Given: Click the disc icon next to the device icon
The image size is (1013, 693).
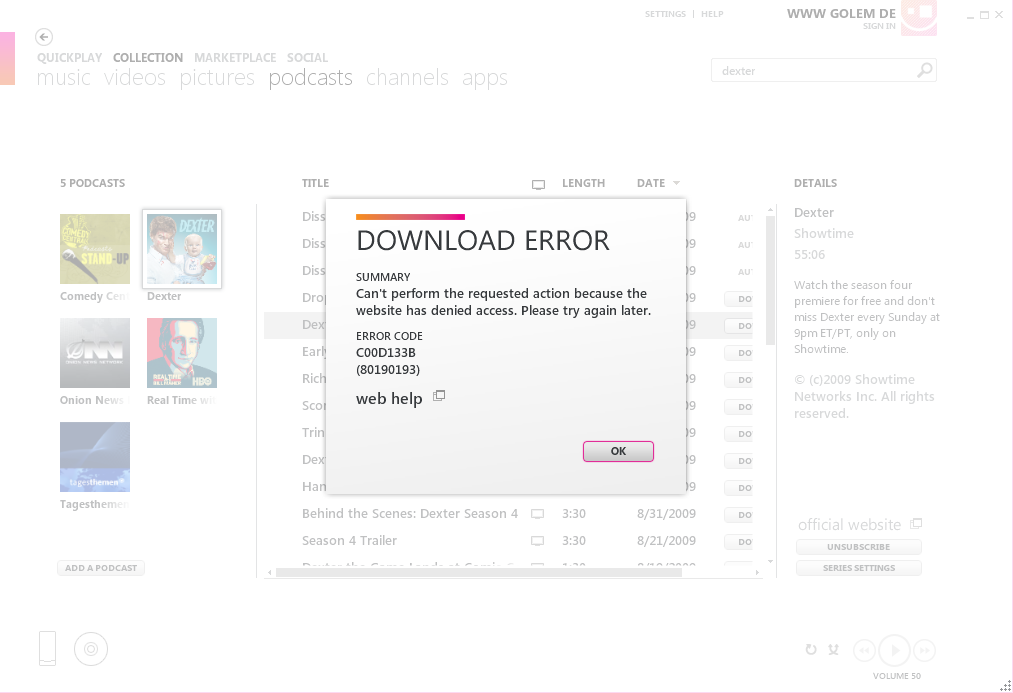Looking at the screenshot, I should [x=91, y=649].
